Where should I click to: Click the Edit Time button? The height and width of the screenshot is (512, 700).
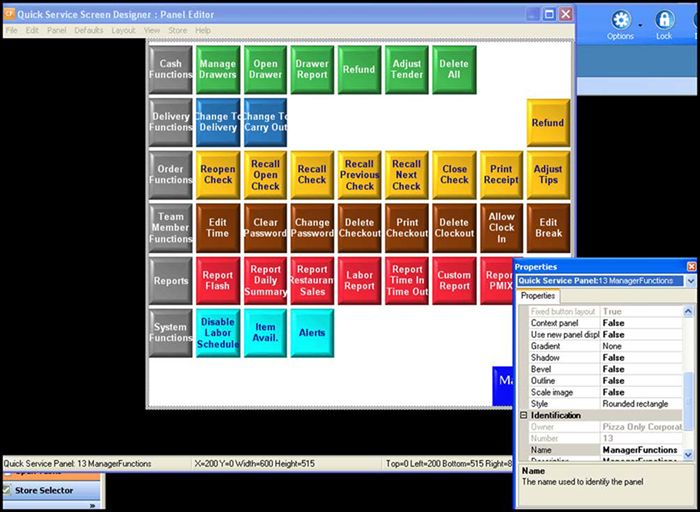point(218,228)
